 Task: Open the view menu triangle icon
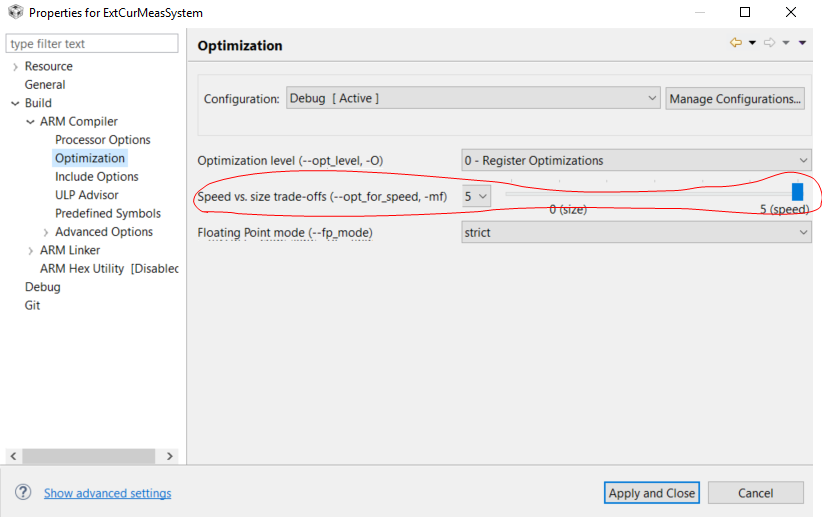point(803,43)
